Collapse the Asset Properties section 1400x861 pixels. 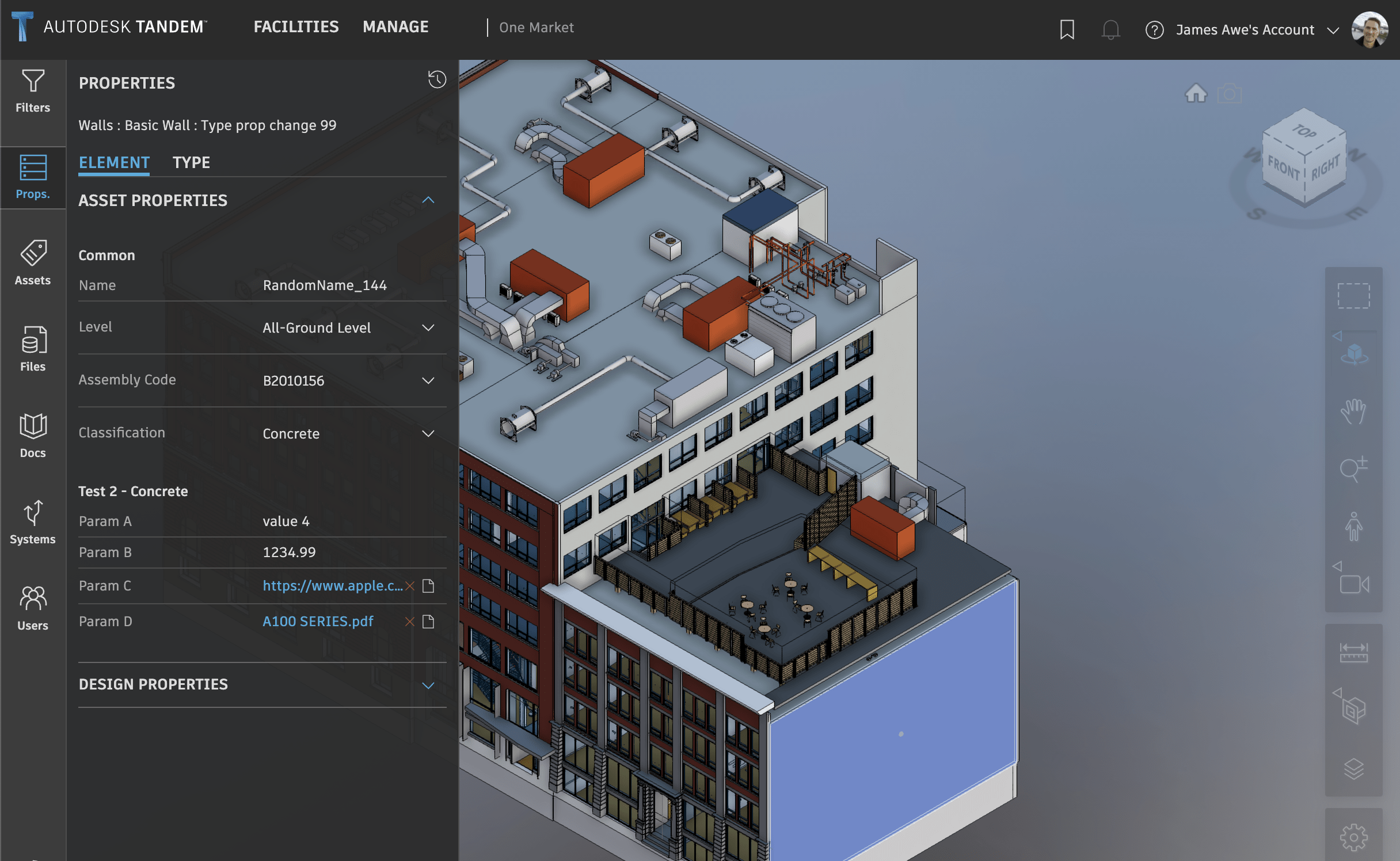pos(428,200)
